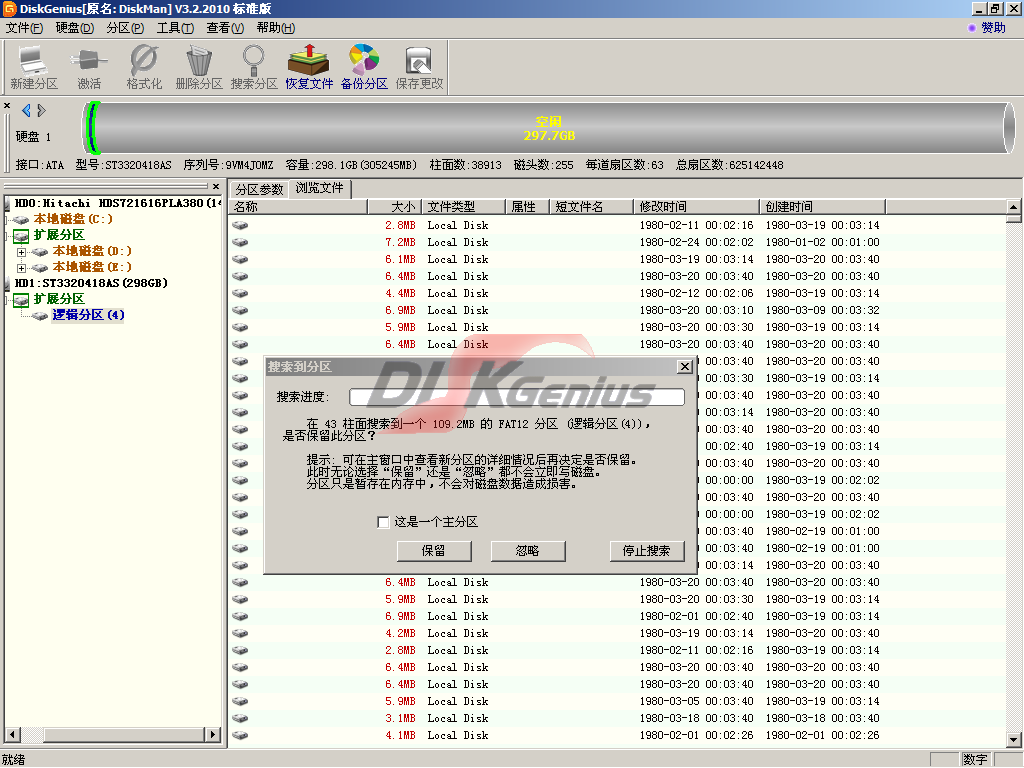Click the green partition marker on disk bar
The image size is (1024, 768).
click(93, 128)
